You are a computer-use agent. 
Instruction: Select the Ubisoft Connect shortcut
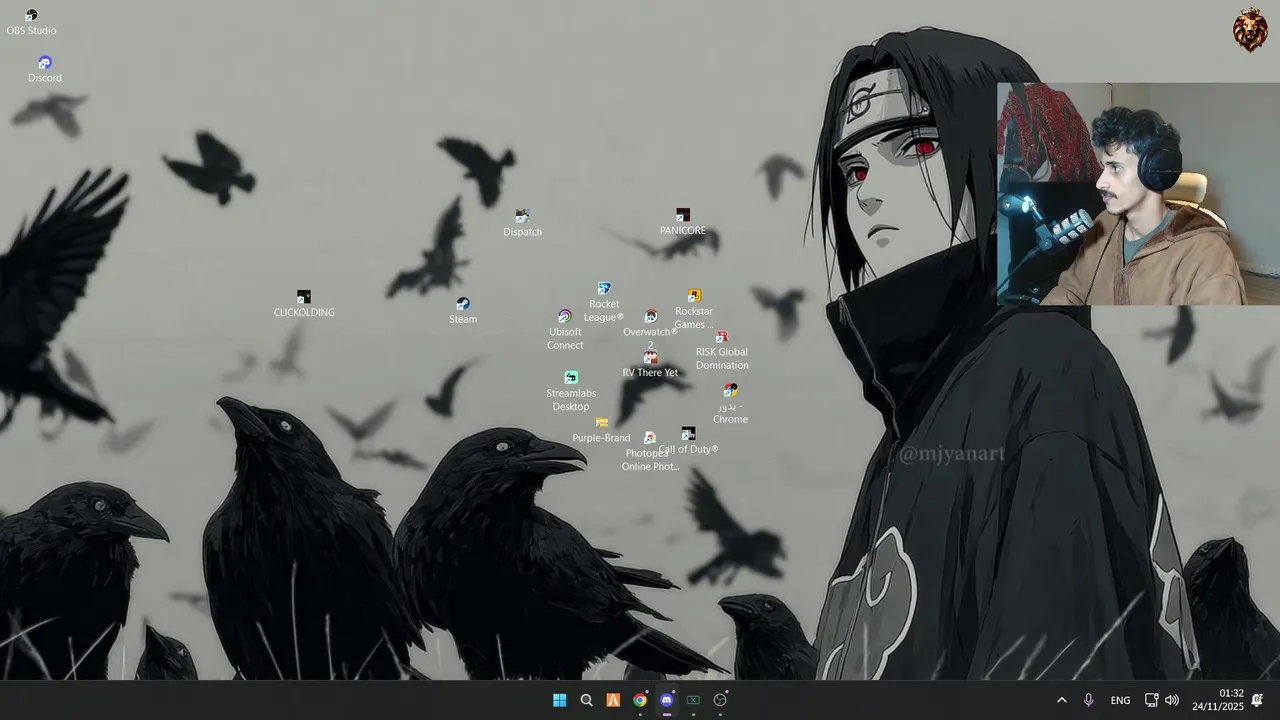click(565, 330)
